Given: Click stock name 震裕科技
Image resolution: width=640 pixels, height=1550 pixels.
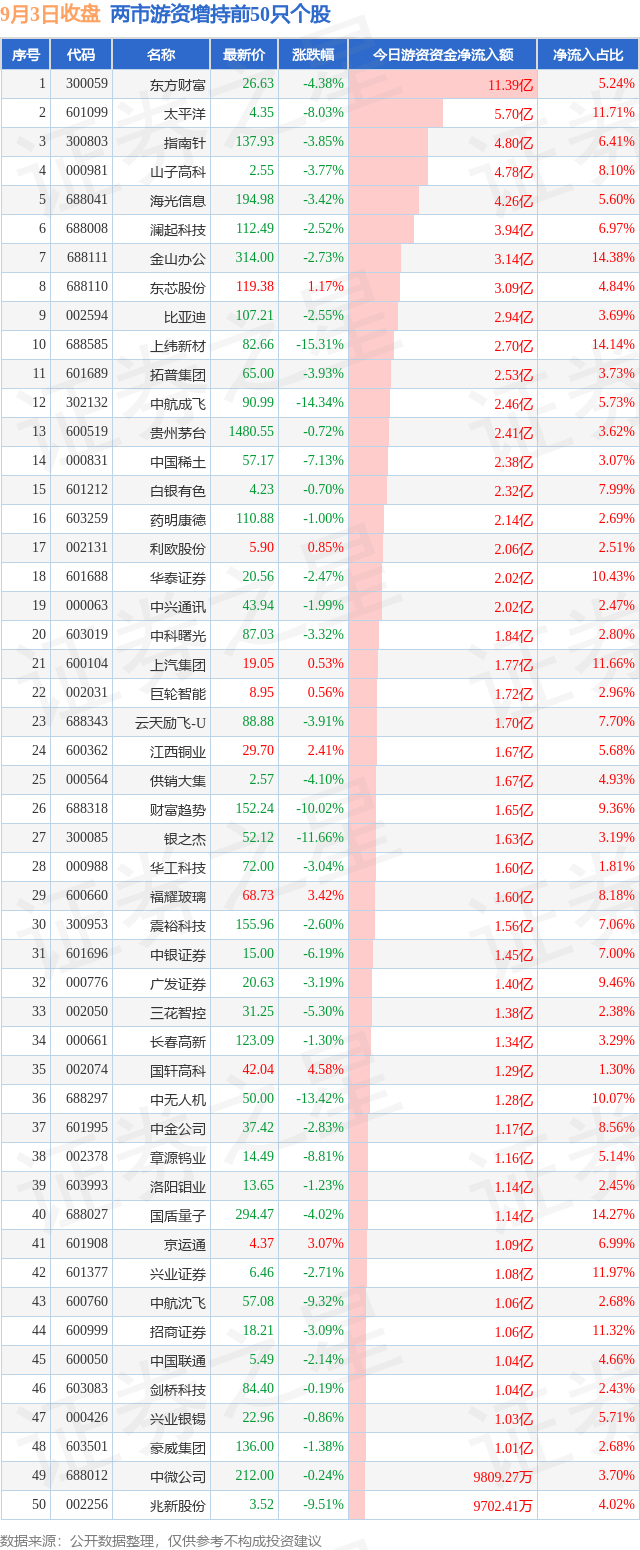Looking at the screenshot, I should 178,925.
